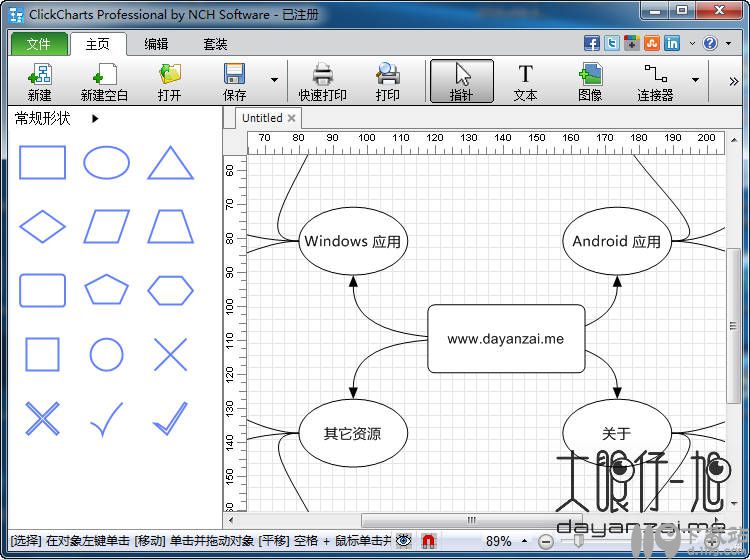This screenshot has height=559, width=750.
Task: Select the 指针 pointer tool
Action: [x=462, y=81]
